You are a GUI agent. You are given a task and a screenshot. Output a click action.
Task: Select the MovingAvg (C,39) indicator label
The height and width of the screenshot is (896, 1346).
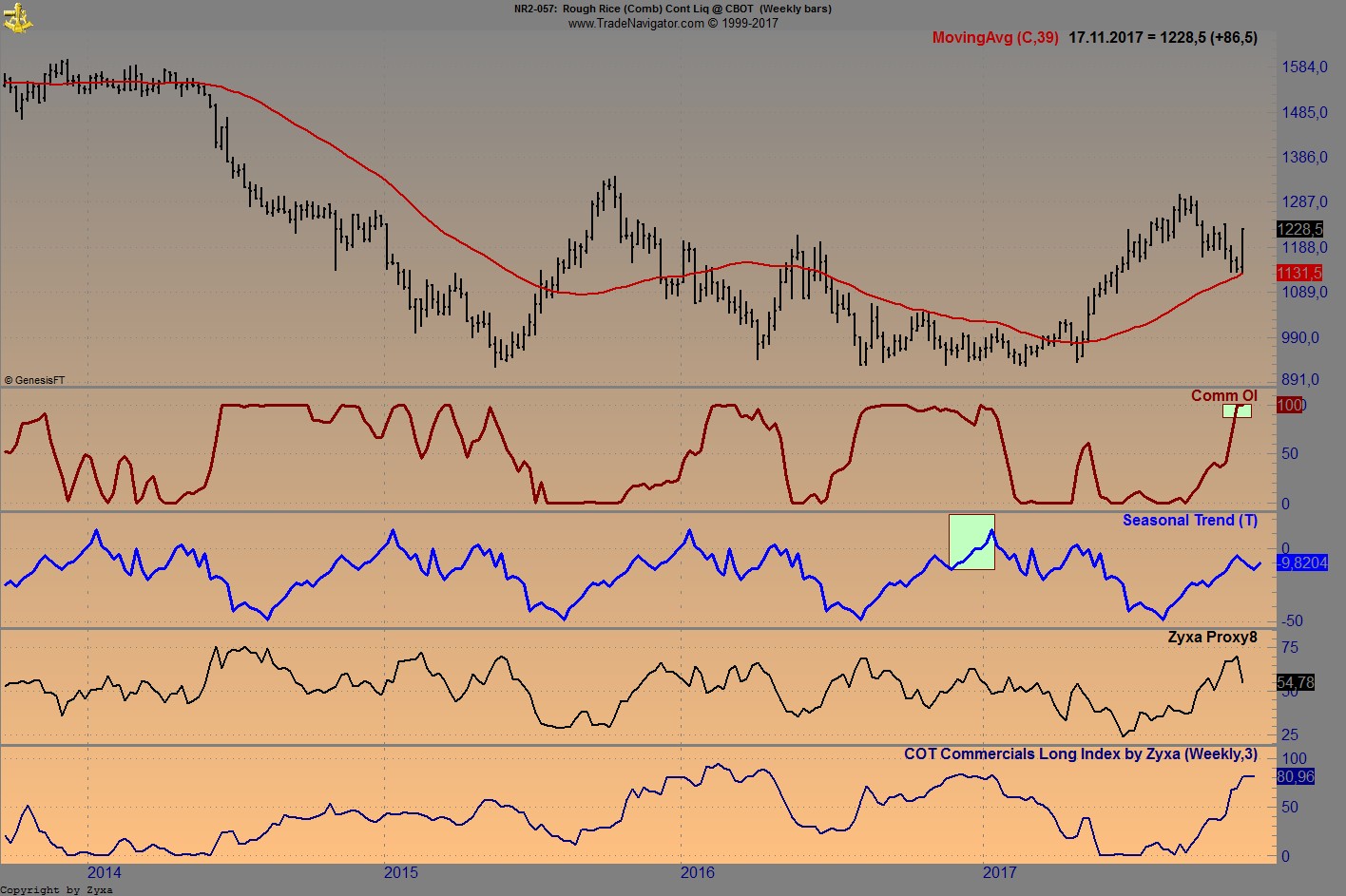pos(995,38)
